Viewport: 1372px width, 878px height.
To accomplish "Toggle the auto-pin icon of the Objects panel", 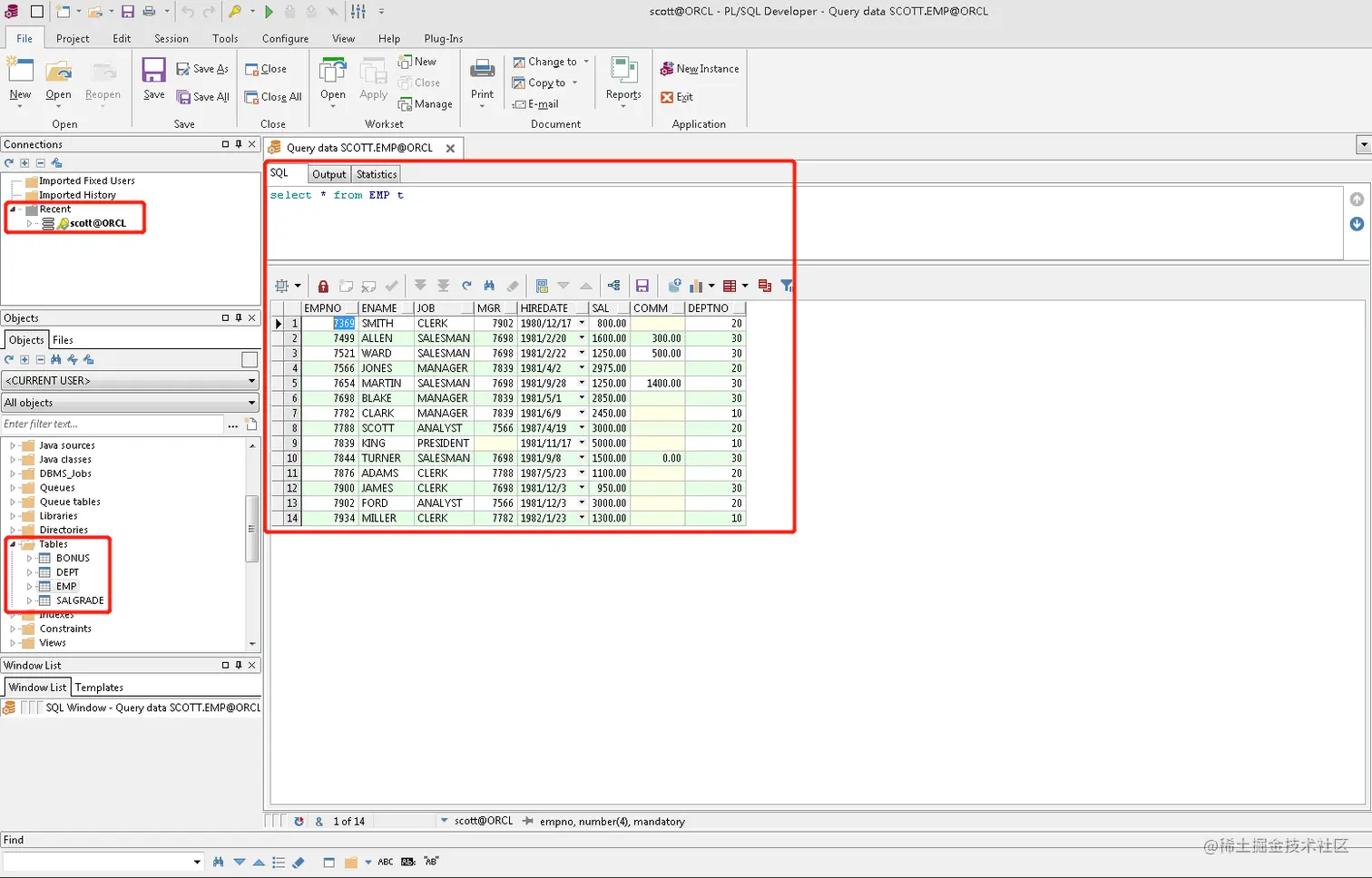I will [238, 318].
